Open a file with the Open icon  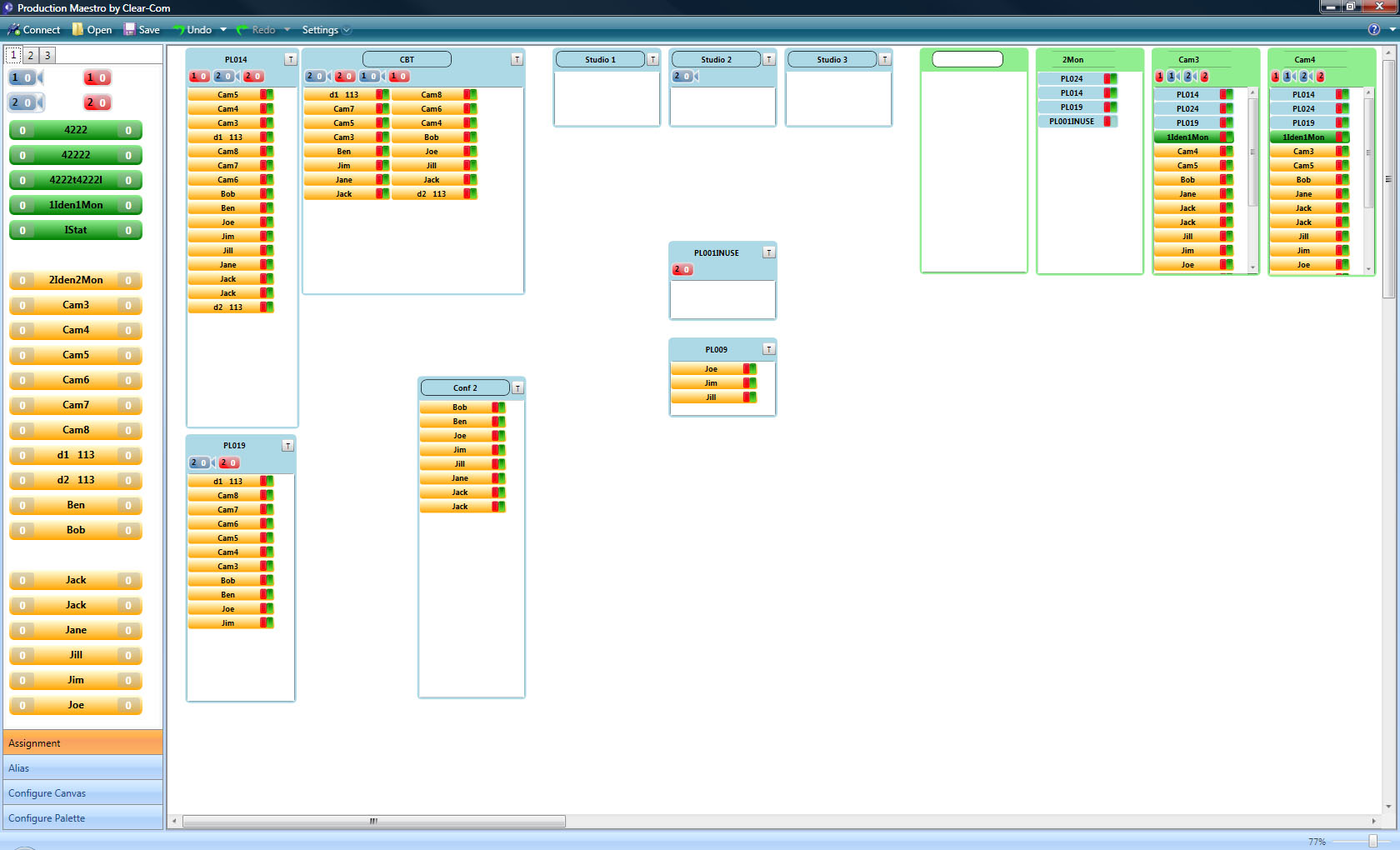point(77,30)
